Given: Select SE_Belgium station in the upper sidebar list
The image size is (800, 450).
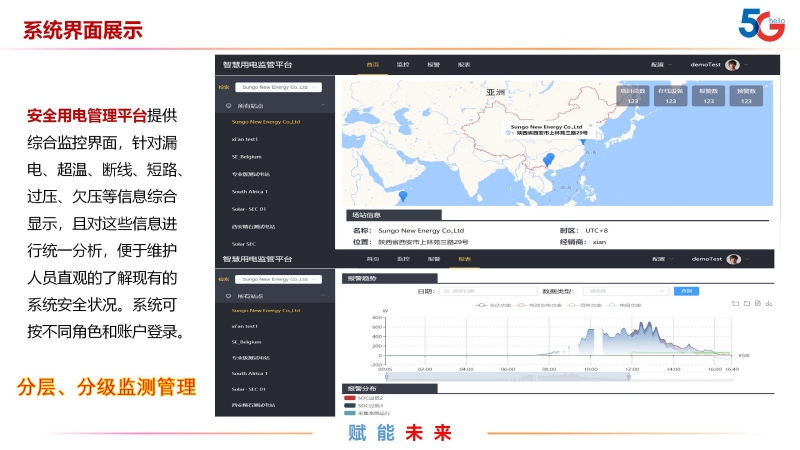Looking at the screenshot, I should (247, 156).
